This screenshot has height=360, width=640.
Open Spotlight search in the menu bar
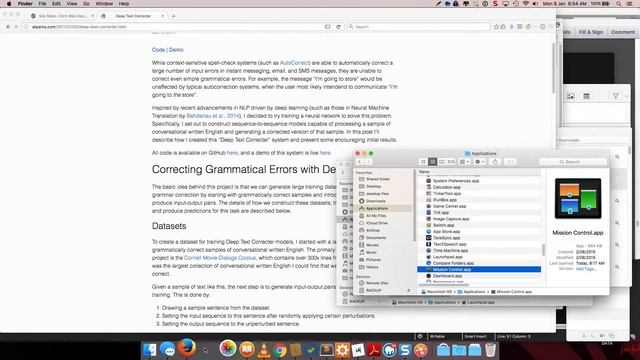[x=619, y=4]
